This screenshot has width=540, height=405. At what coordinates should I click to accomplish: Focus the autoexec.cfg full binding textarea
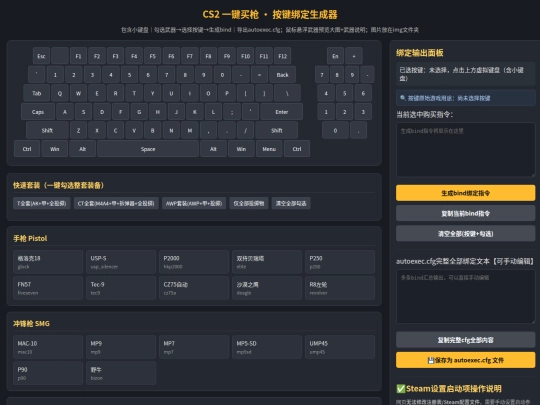pyautogui.click(x=465, y=297)
